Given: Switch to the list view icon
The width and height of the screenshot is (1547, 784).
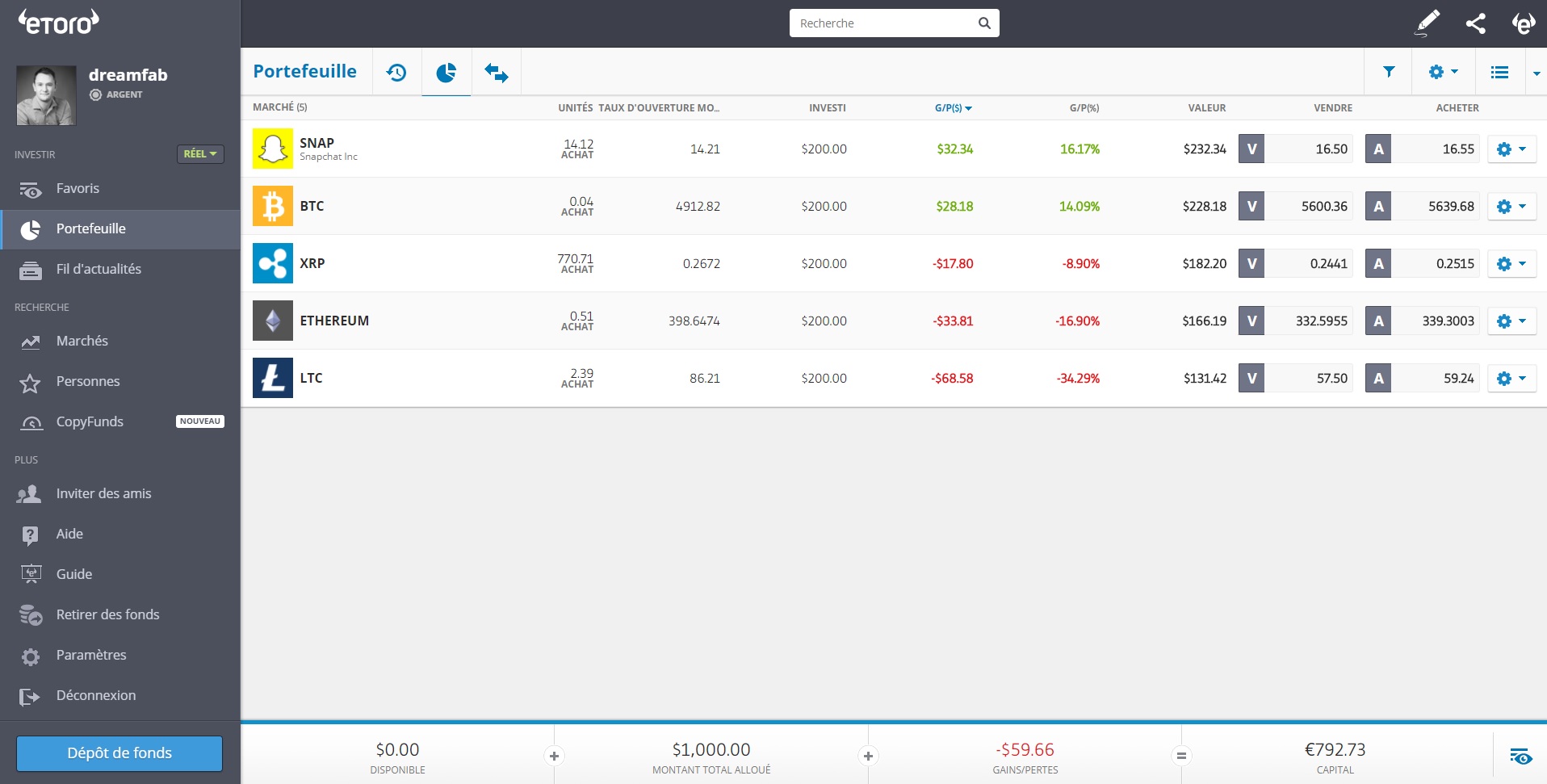Looking at the screenshot, I should pyautogui.click(x=1499, y=72).
